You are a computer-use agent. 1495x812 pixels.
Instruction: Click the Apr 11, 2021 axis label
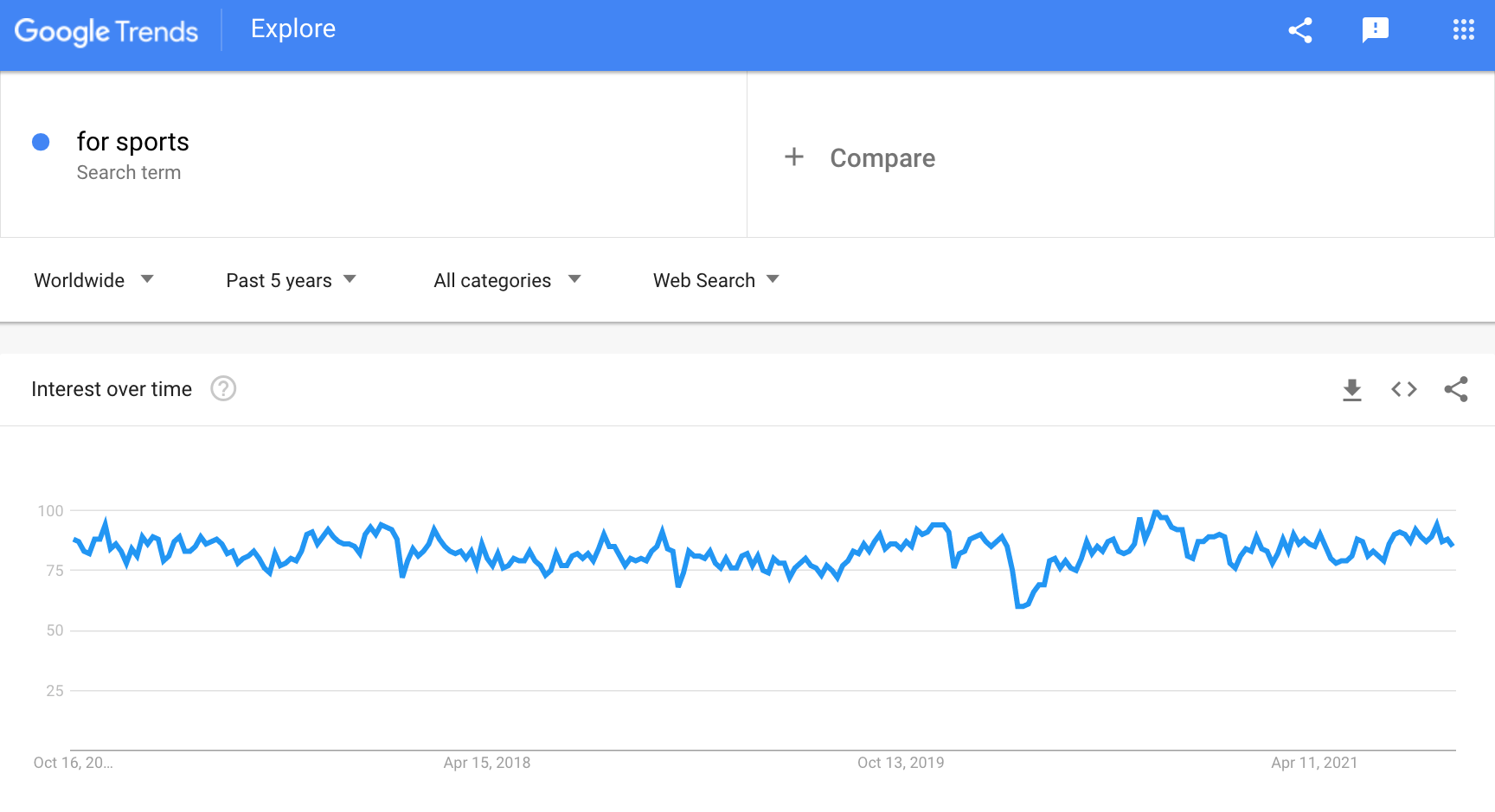click(1314, 763)
